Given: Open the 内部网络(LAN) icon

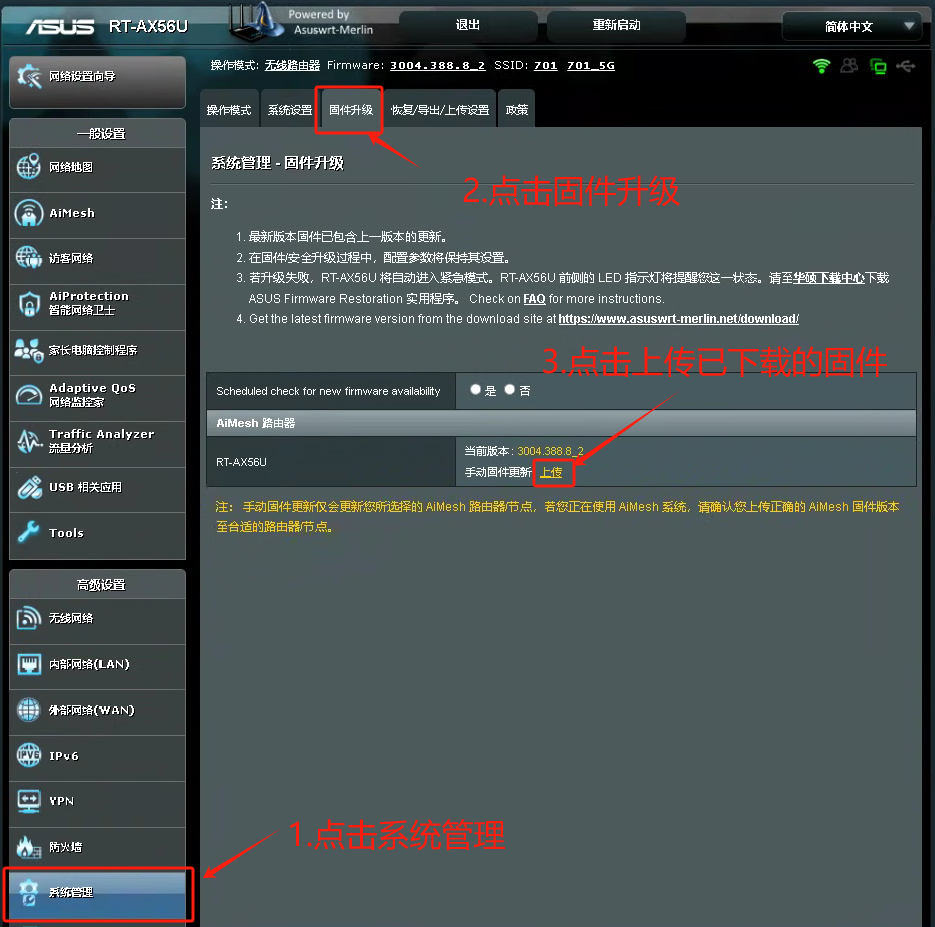Looking at the screenshot, I should [x=29, y=664].
